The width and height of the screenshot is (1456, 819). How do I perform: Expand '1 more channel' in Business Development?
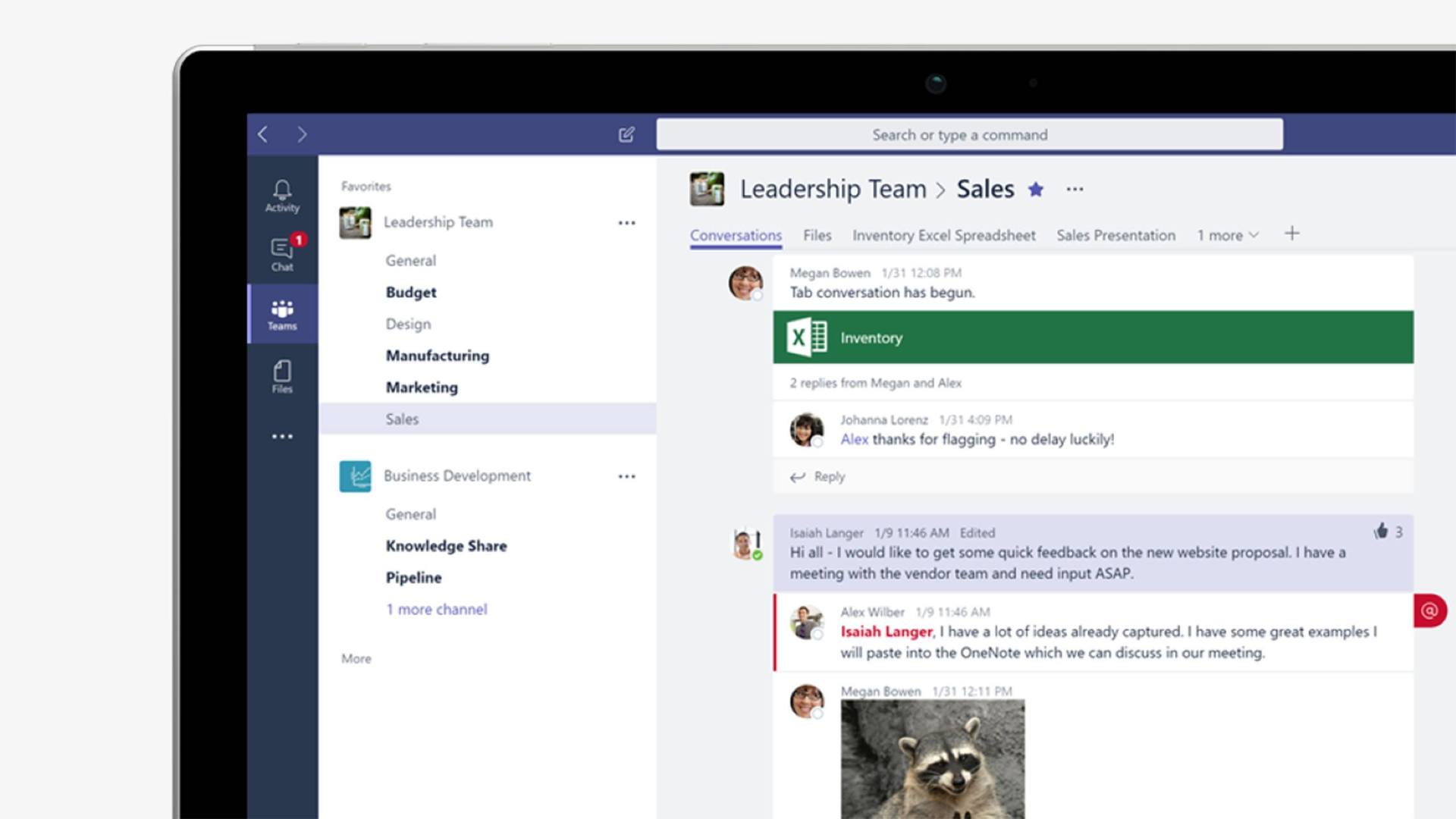[x=436, y=610]
